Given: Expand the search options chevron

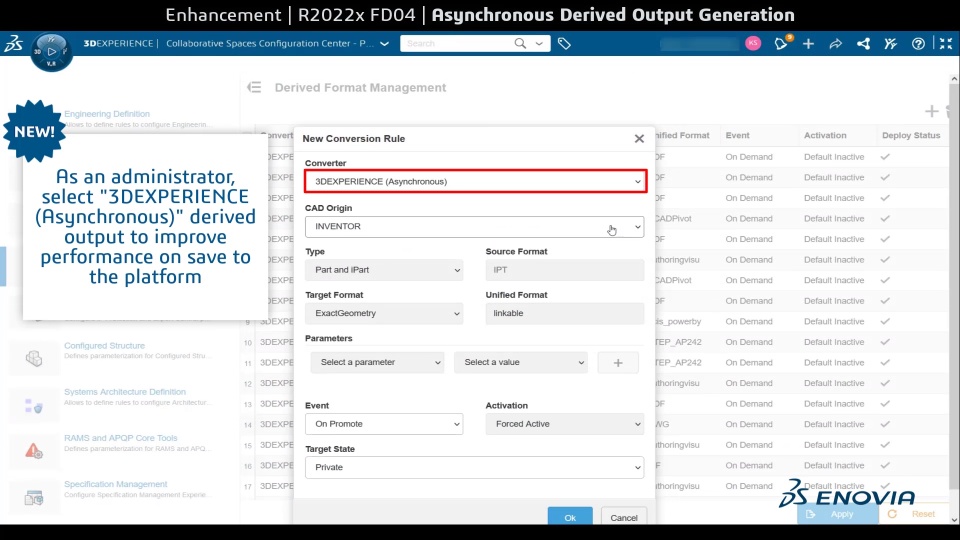Looking at the screenshot, I should (x=539, y=43).
